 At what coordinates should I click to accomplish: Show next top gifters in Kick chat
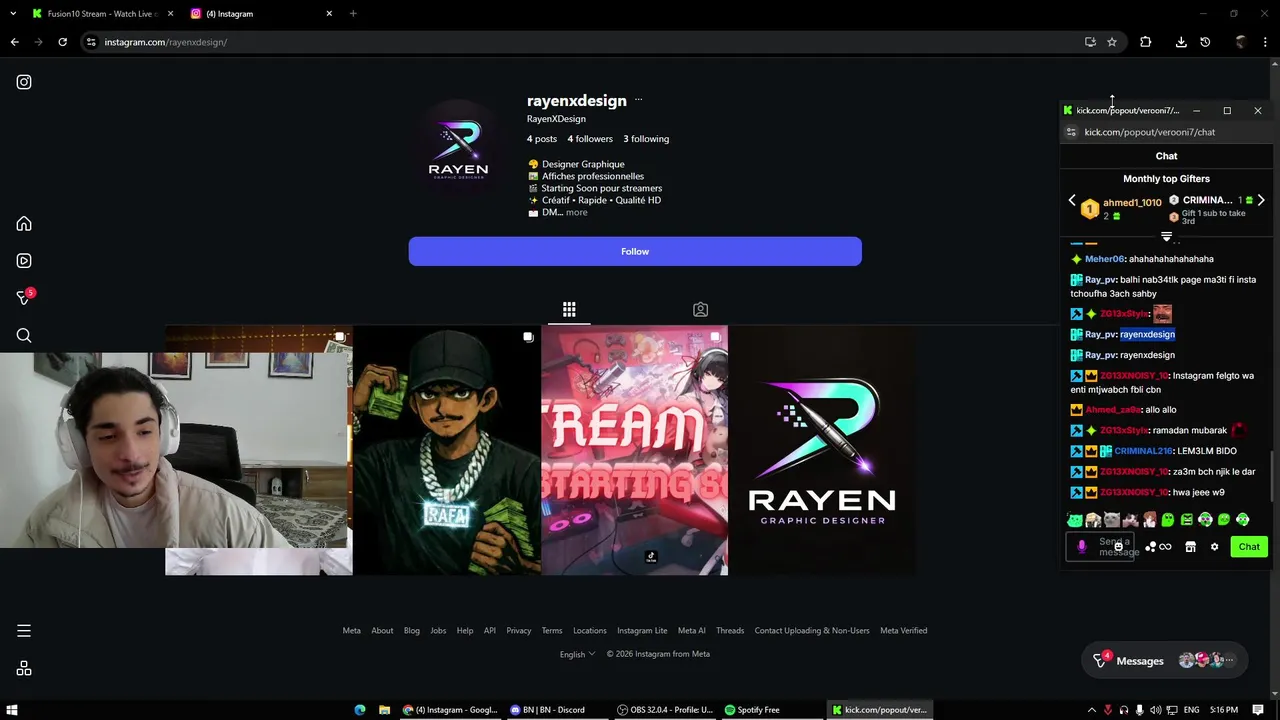(x=1261, y=200)
